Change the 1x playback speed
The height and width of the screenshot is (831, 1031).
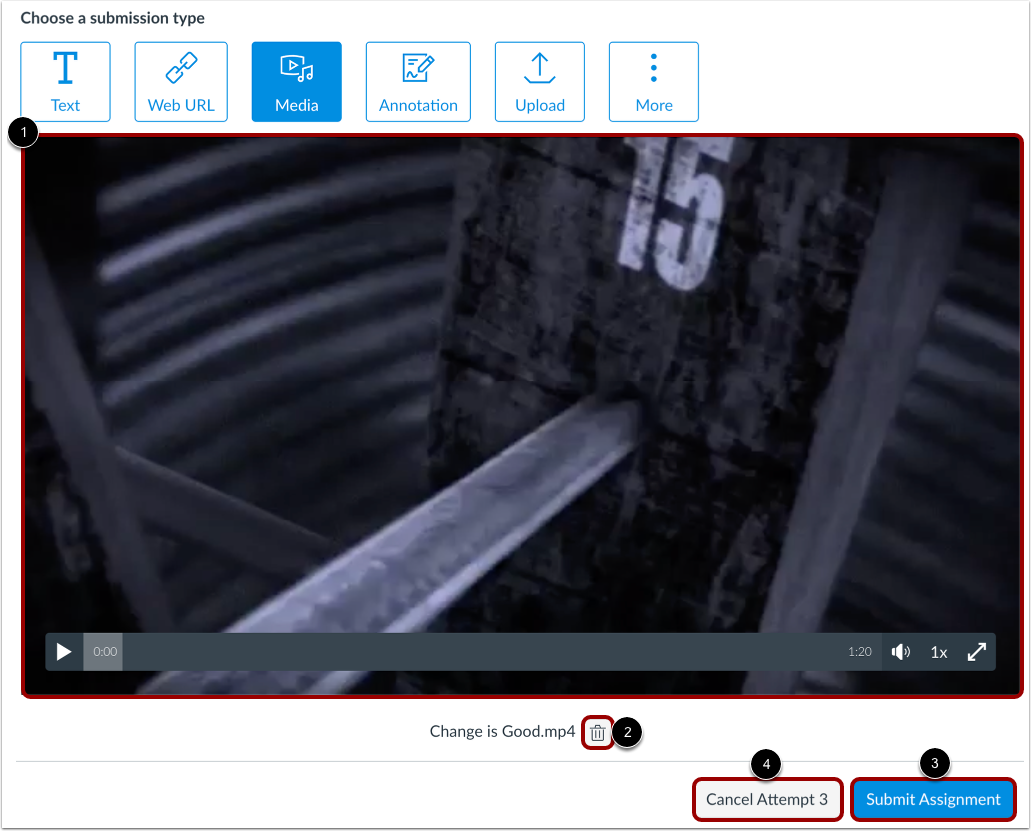tap(938, 652)
